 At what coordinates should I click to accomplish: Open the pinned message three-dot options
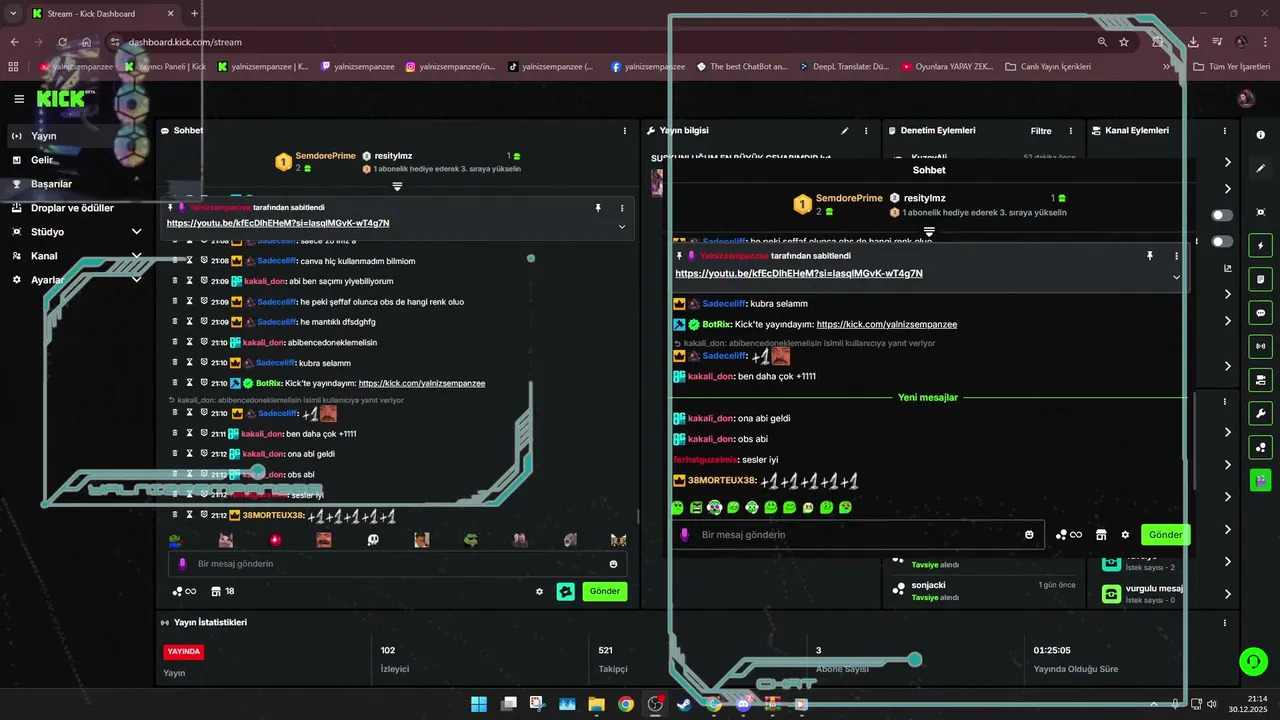coord(622,208)
